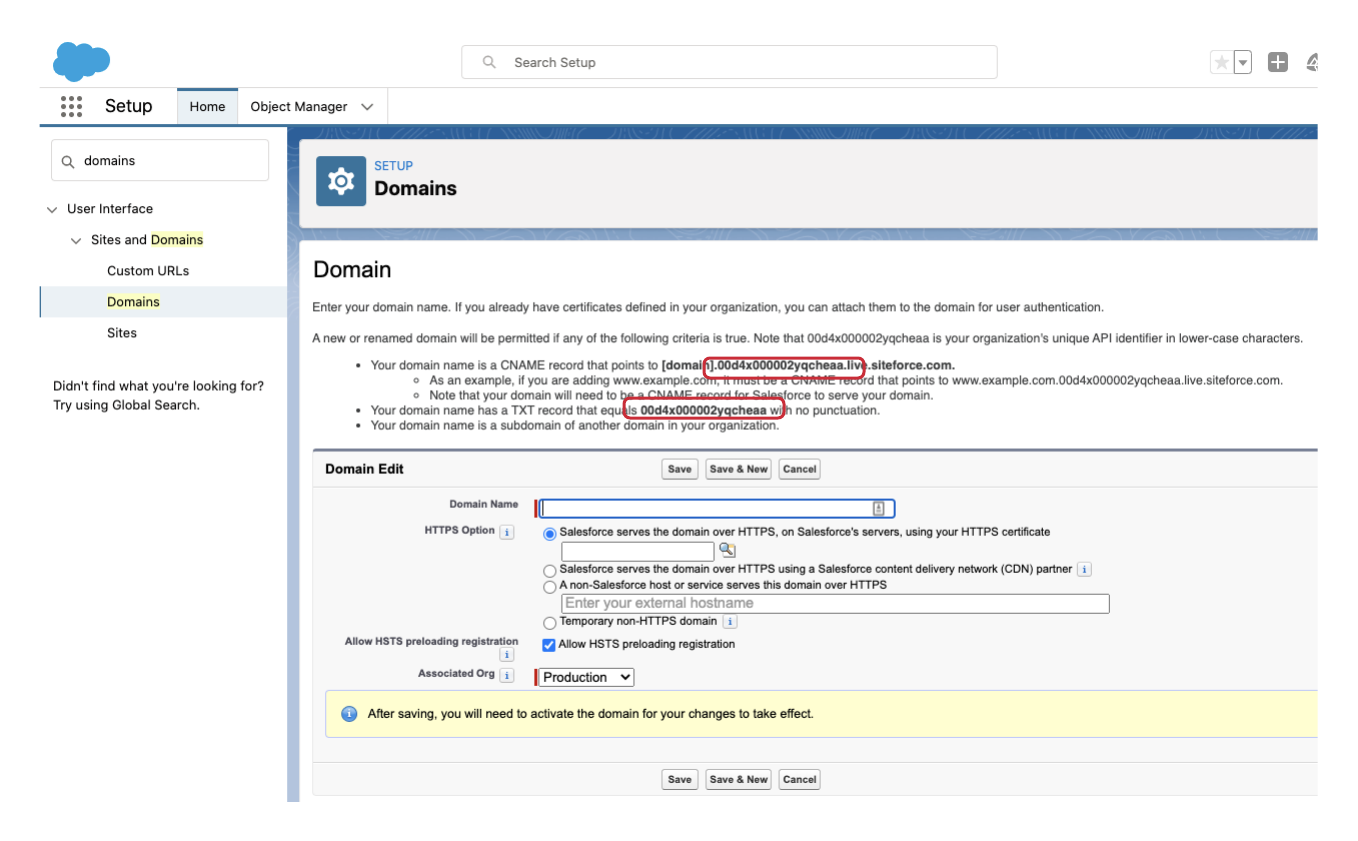
Task: Click the top Save & New button
Action: pyautogui.click(x=738, y=469)
